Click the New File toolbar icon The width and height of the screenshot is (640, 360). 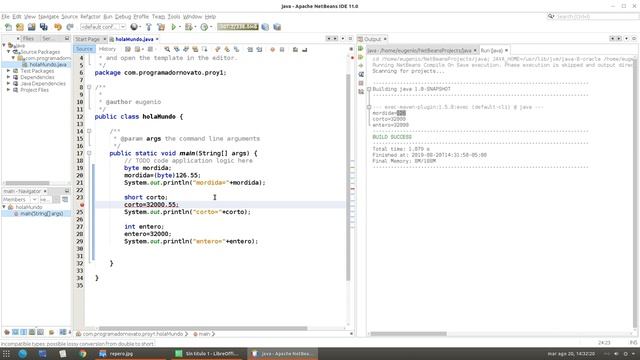(8, 27)
